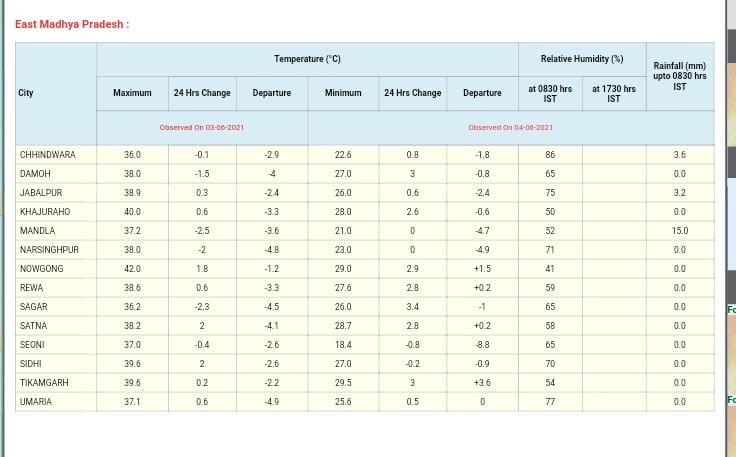Click the Relative Humidity (%) header
The image size is (736, 457).
pos(581,59)
